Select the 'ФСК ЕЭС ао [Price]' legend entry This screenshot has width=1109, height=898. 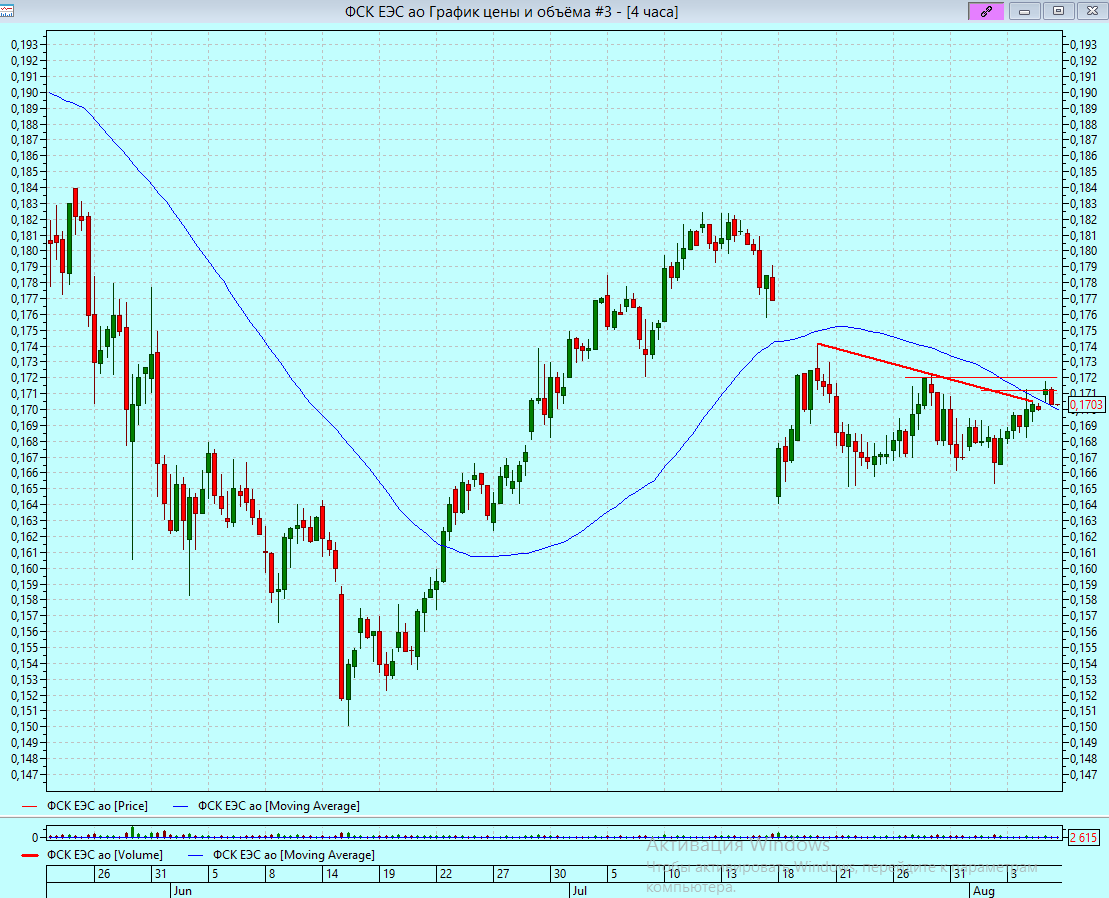98,805
